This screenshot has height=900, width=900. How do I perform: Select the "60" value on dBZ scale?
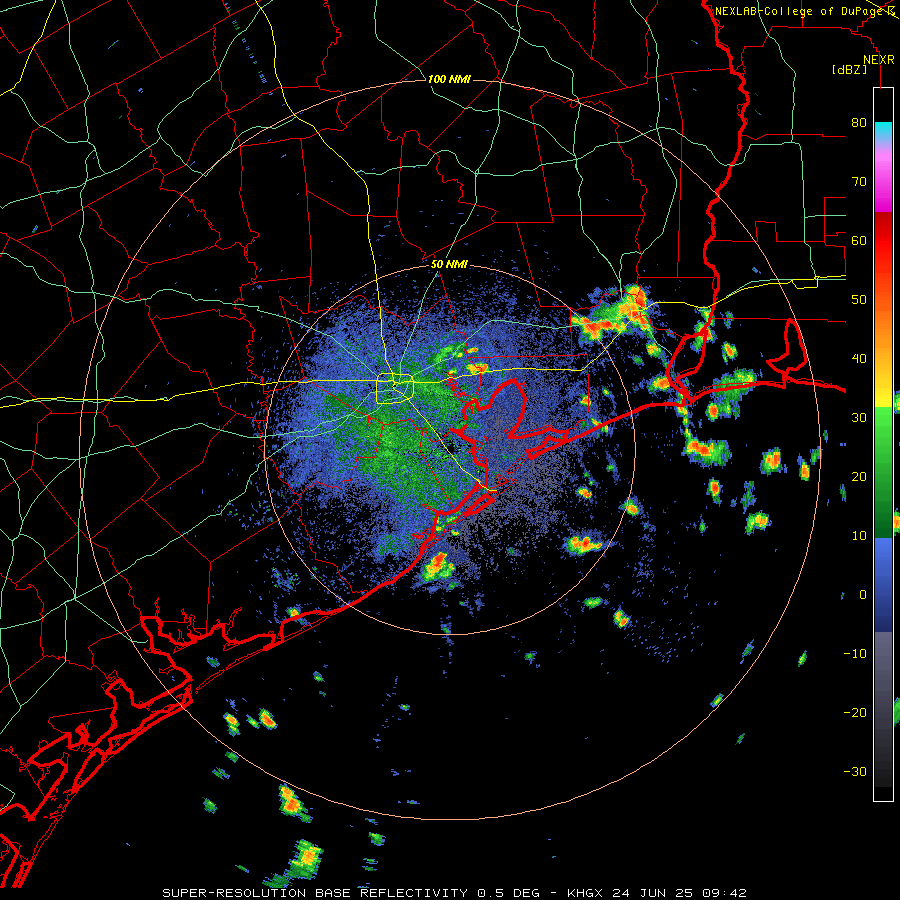tap(859, 240)
